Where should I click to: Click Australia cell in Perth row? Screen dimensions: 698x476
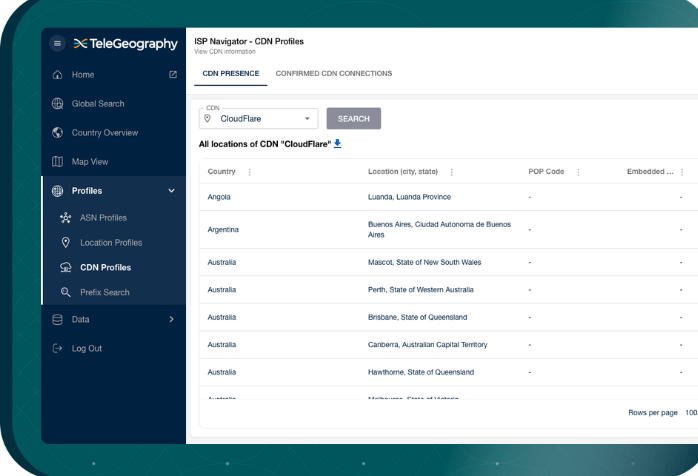(222, 289)
